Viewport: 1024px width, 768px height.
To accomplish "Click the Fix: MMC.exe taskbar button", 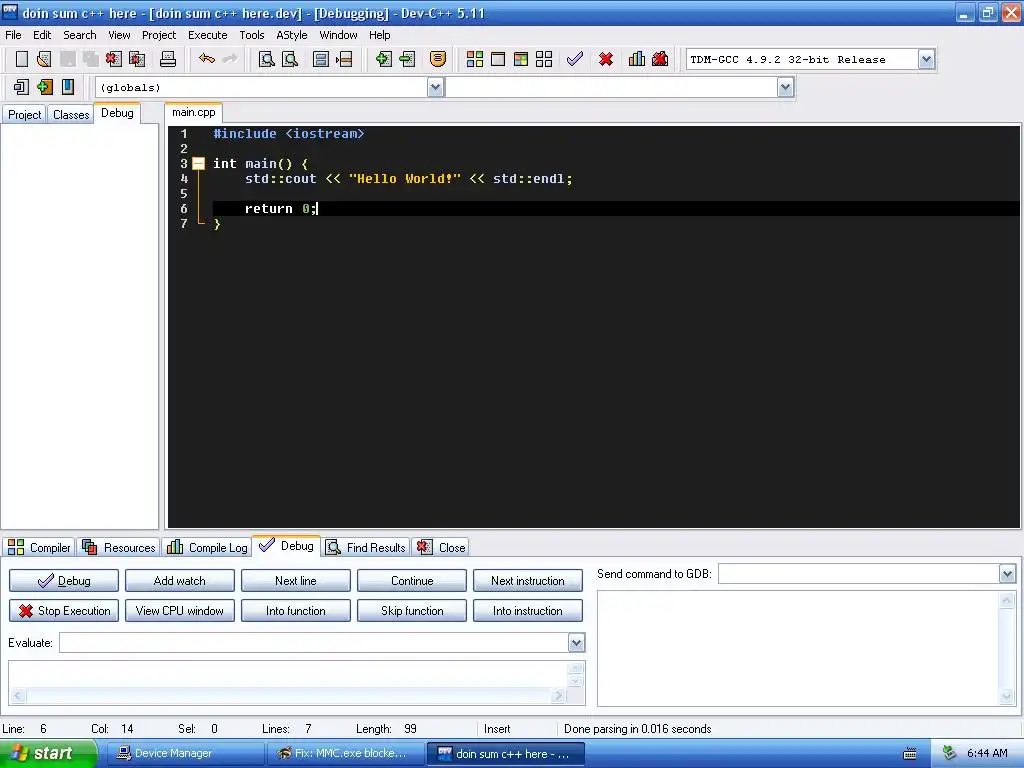I will (345, 754).
